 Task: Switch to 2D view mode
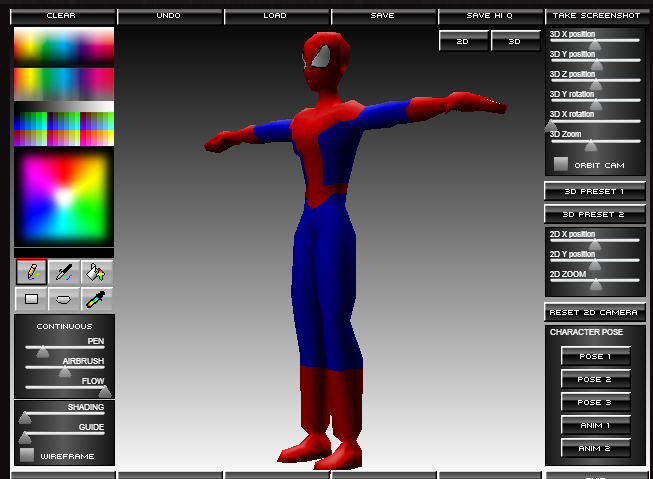click(x=463, y=41)
